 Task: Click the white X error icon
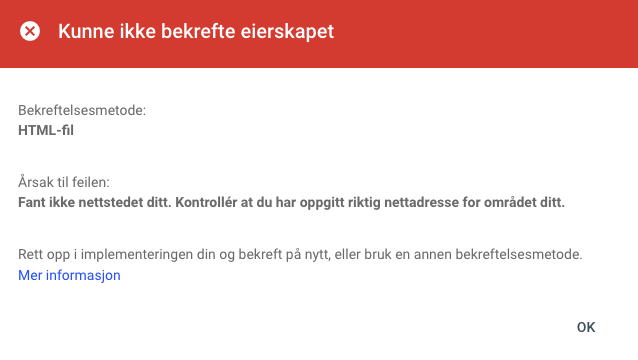point(30,31)
